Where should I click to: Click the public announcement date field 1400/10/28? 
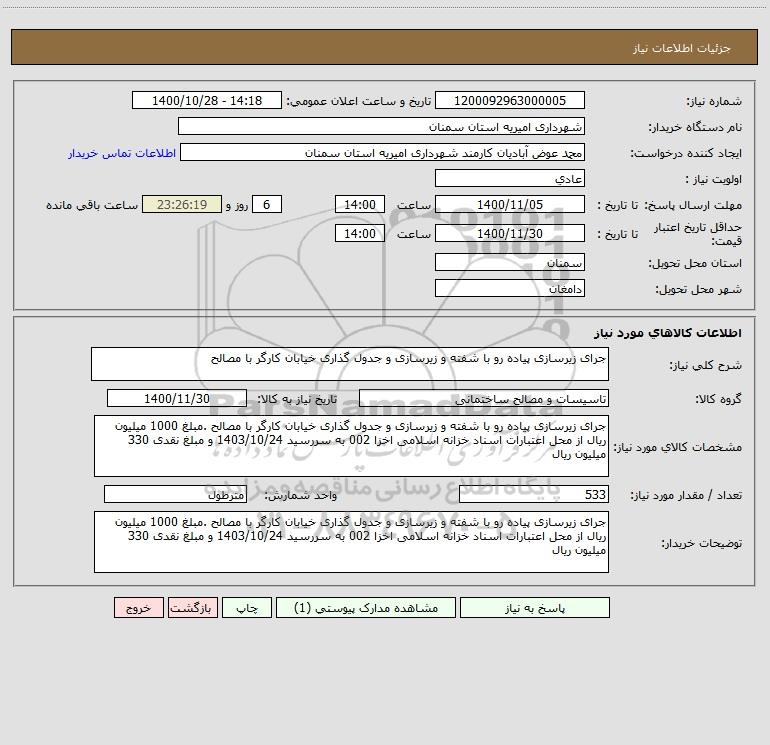(x=207, y=100)
